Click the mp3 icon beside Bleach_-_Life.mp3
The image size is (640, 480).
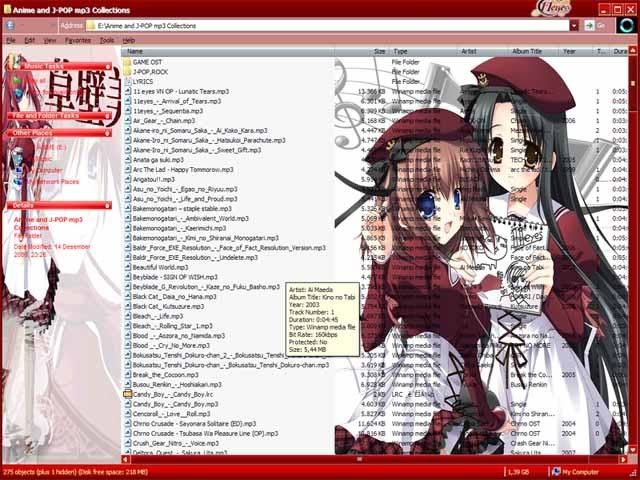click(128, 316)
